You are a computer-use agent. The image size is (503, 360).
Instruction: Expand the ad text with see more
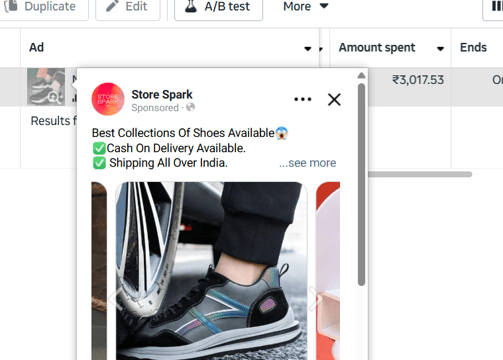(307, 163)
